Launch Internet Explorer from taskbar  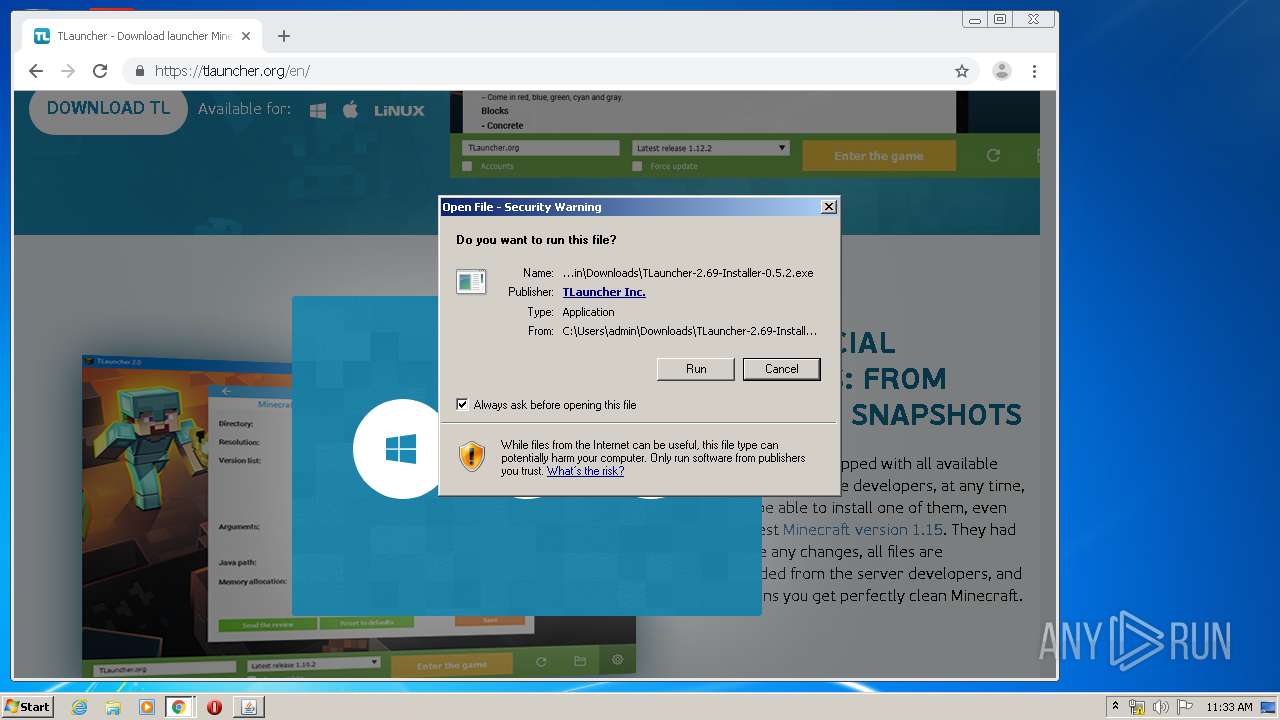[x=79, y=707]
